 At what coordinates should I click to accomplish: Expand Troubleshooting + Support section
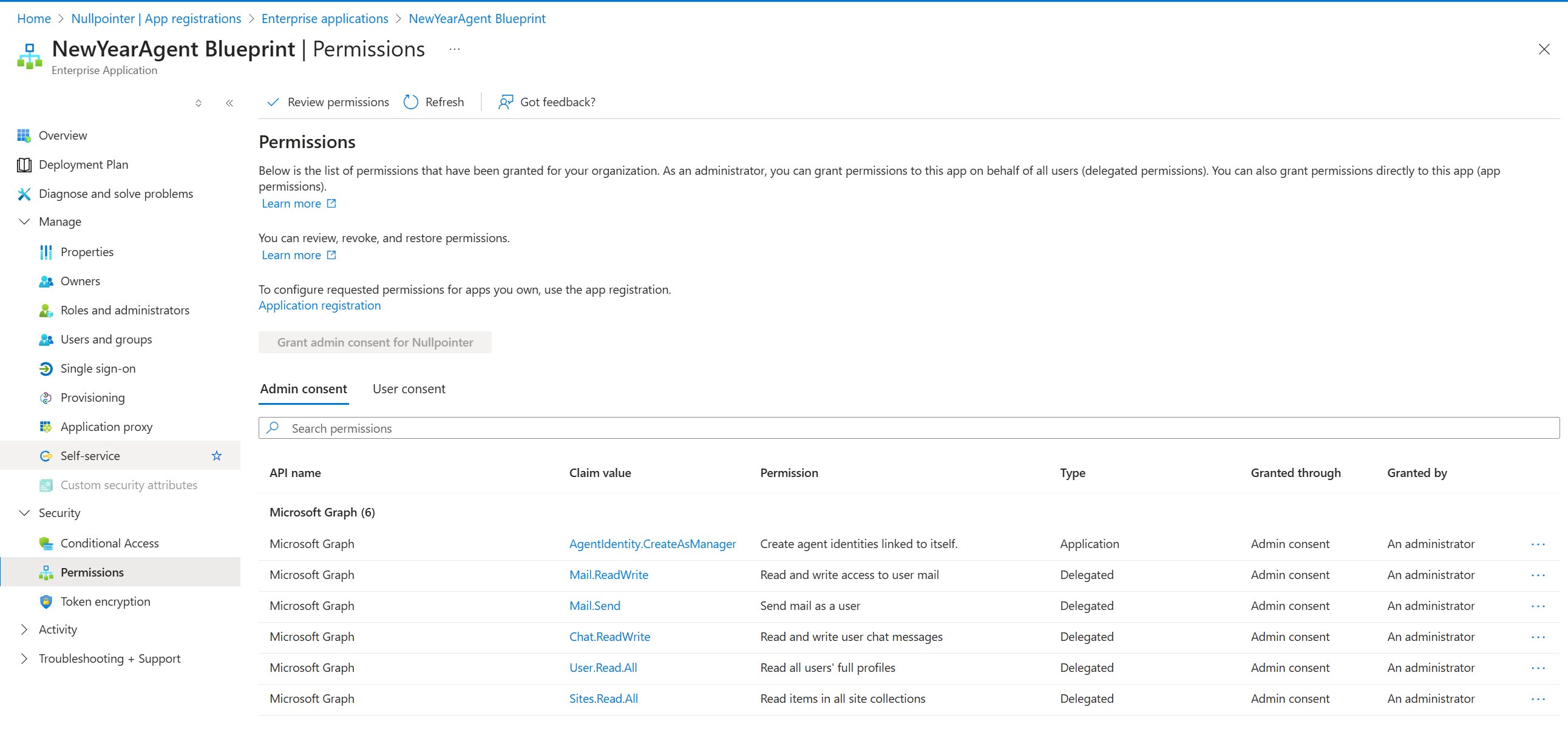24,658
